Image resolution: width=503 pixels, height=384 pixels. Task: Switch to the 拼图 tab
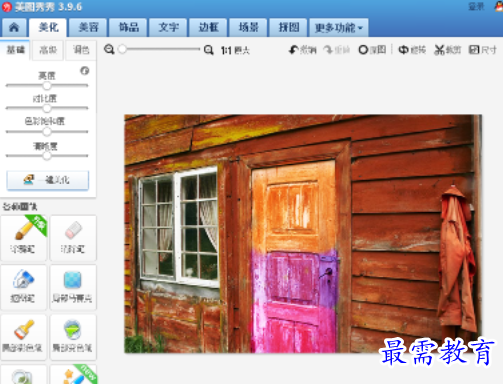288,27
